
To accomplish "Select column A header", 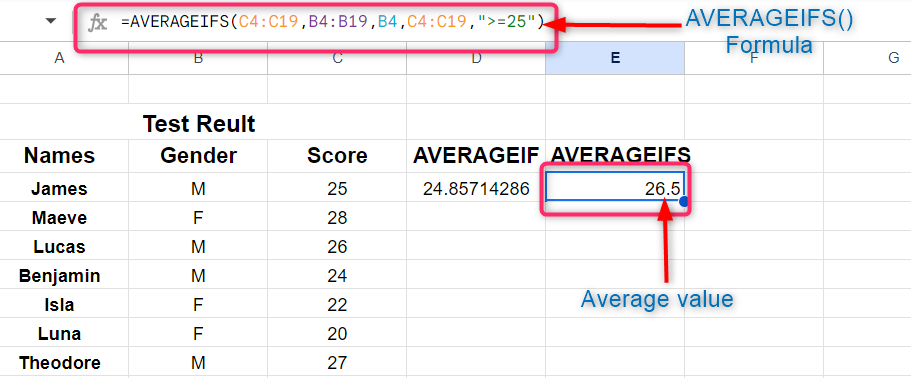I will coord(59,57).
